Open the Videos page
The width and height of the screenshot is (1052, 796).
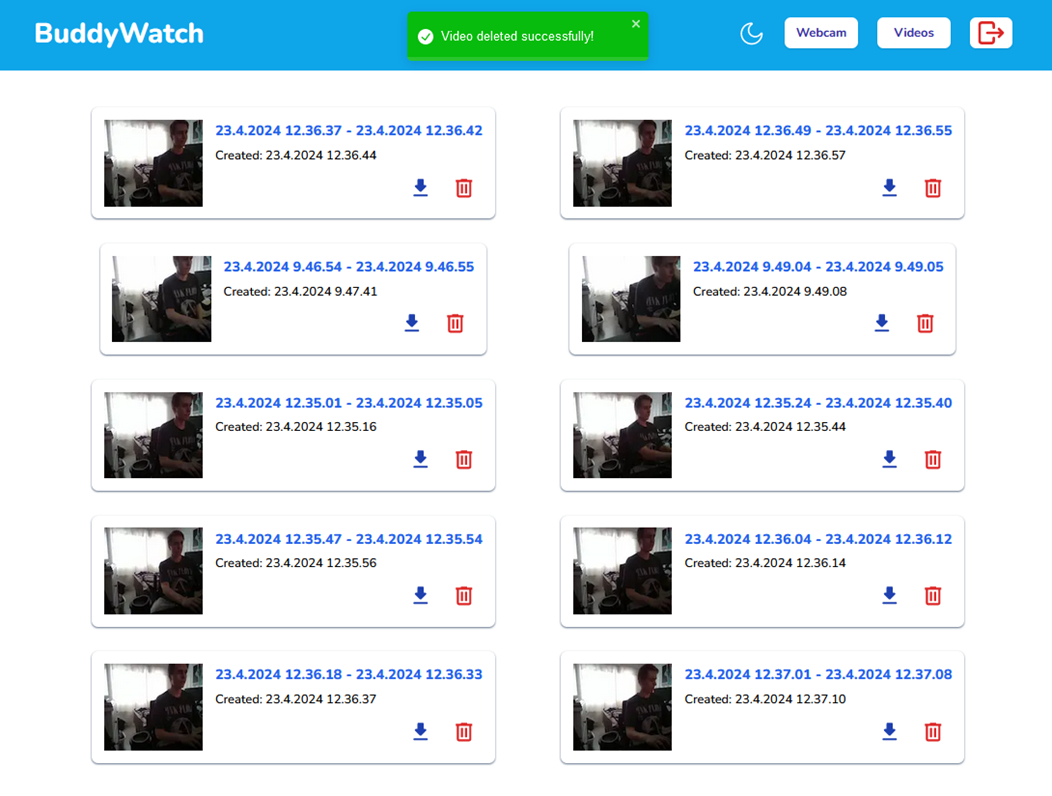(x=913, y=33)
